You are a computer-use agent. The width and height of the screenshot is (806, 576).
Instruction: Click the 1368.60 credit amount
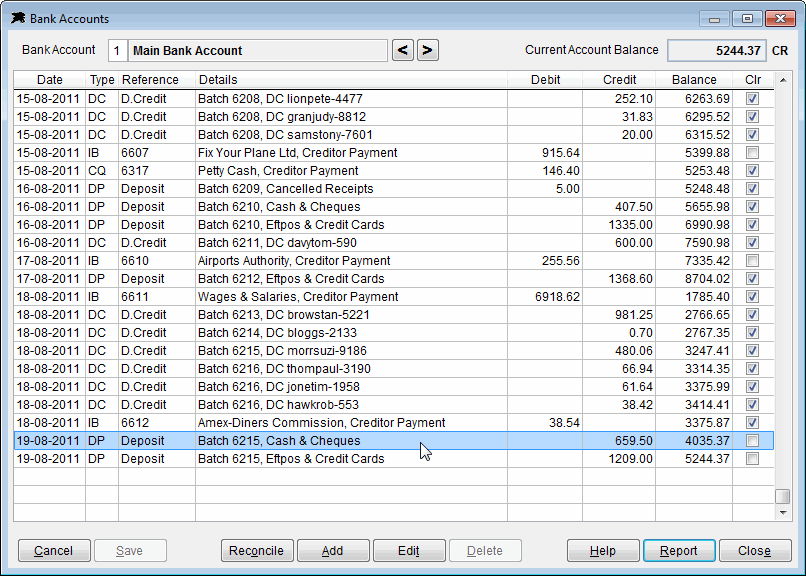pyautogui.click(x=630, y=278)
